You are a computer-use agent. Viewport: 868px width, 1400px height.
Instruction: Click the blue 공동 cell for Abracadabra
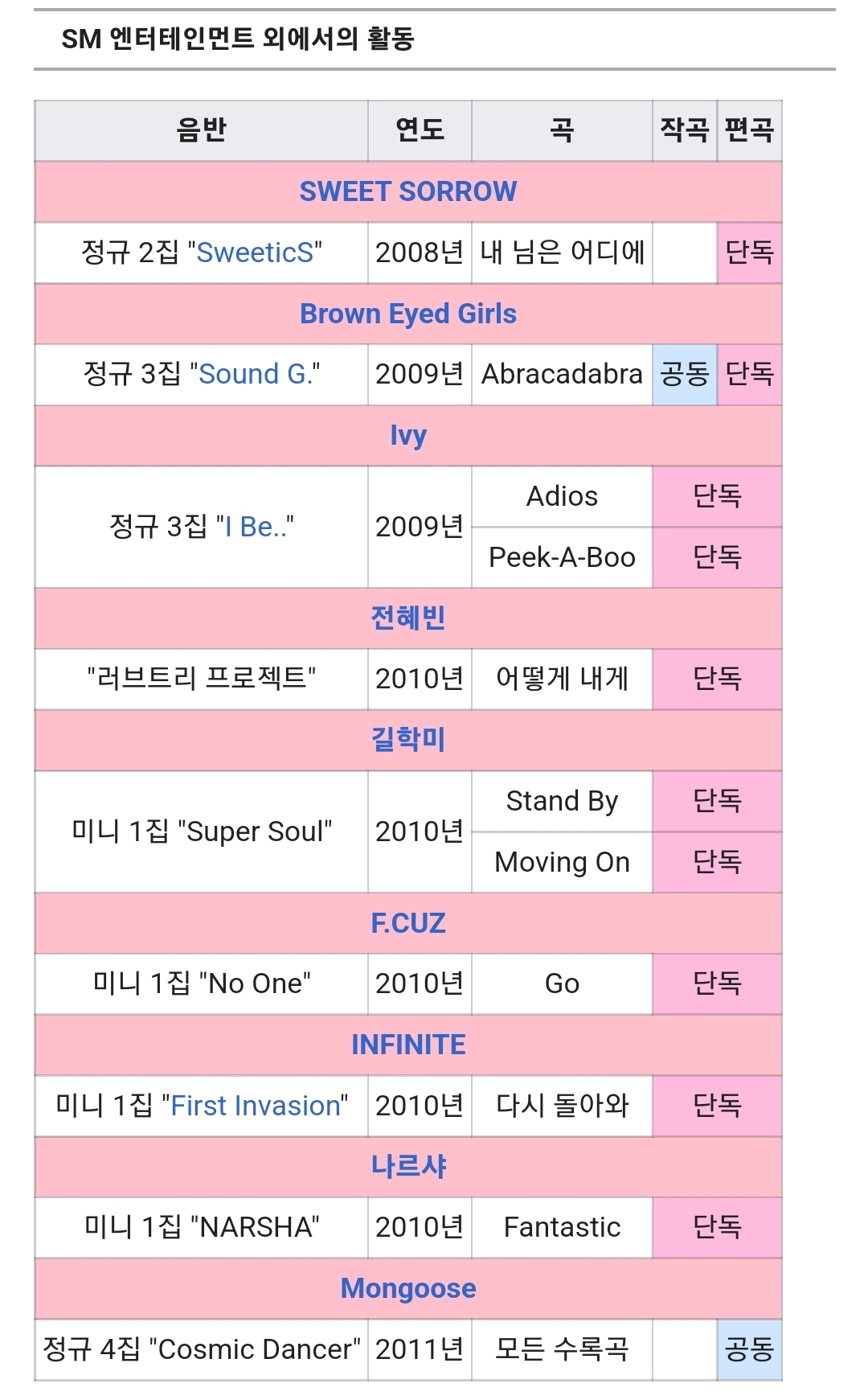pyautogui.click(x=684, y=374)
